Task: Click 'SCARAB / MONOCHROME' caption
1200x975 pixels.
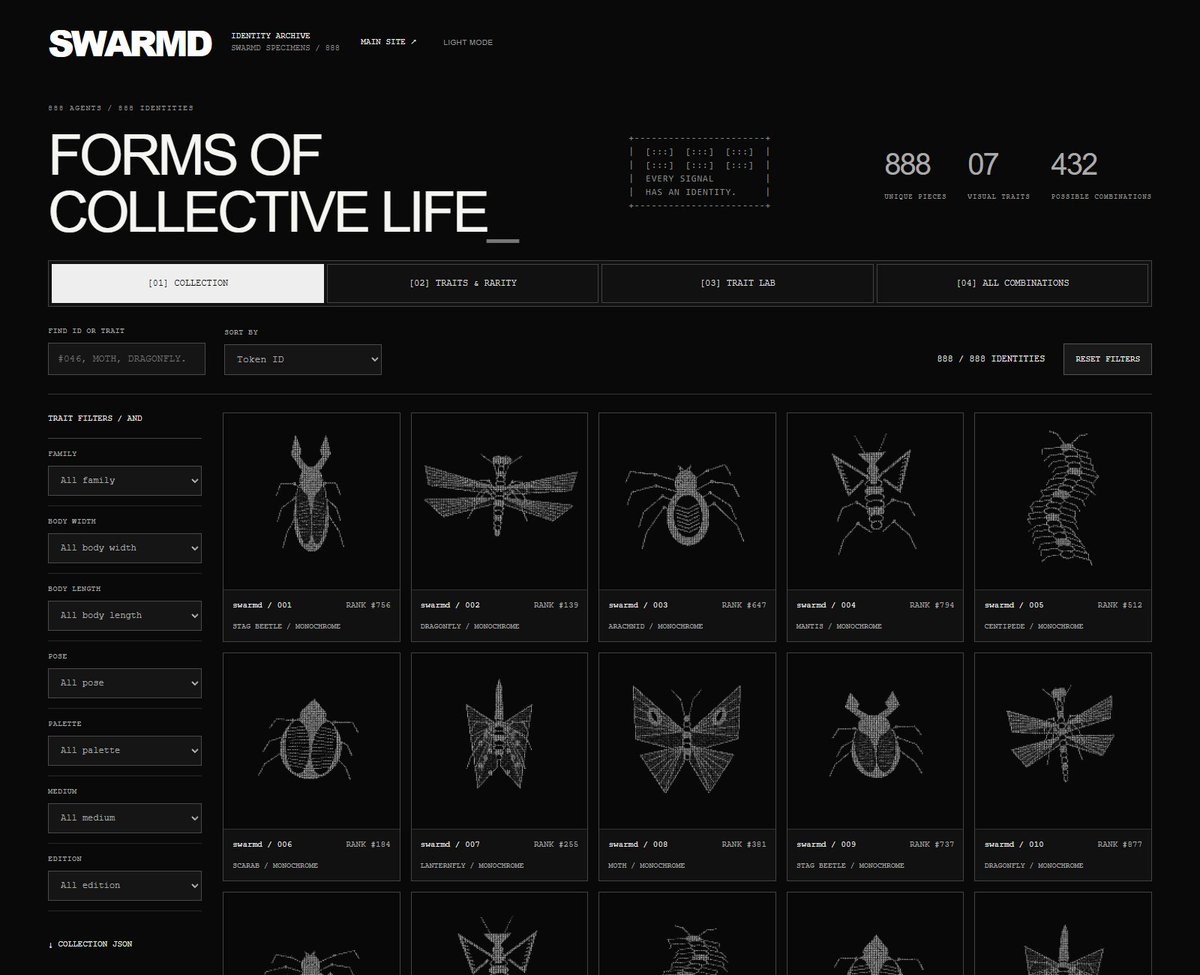Action: point(275,865)
